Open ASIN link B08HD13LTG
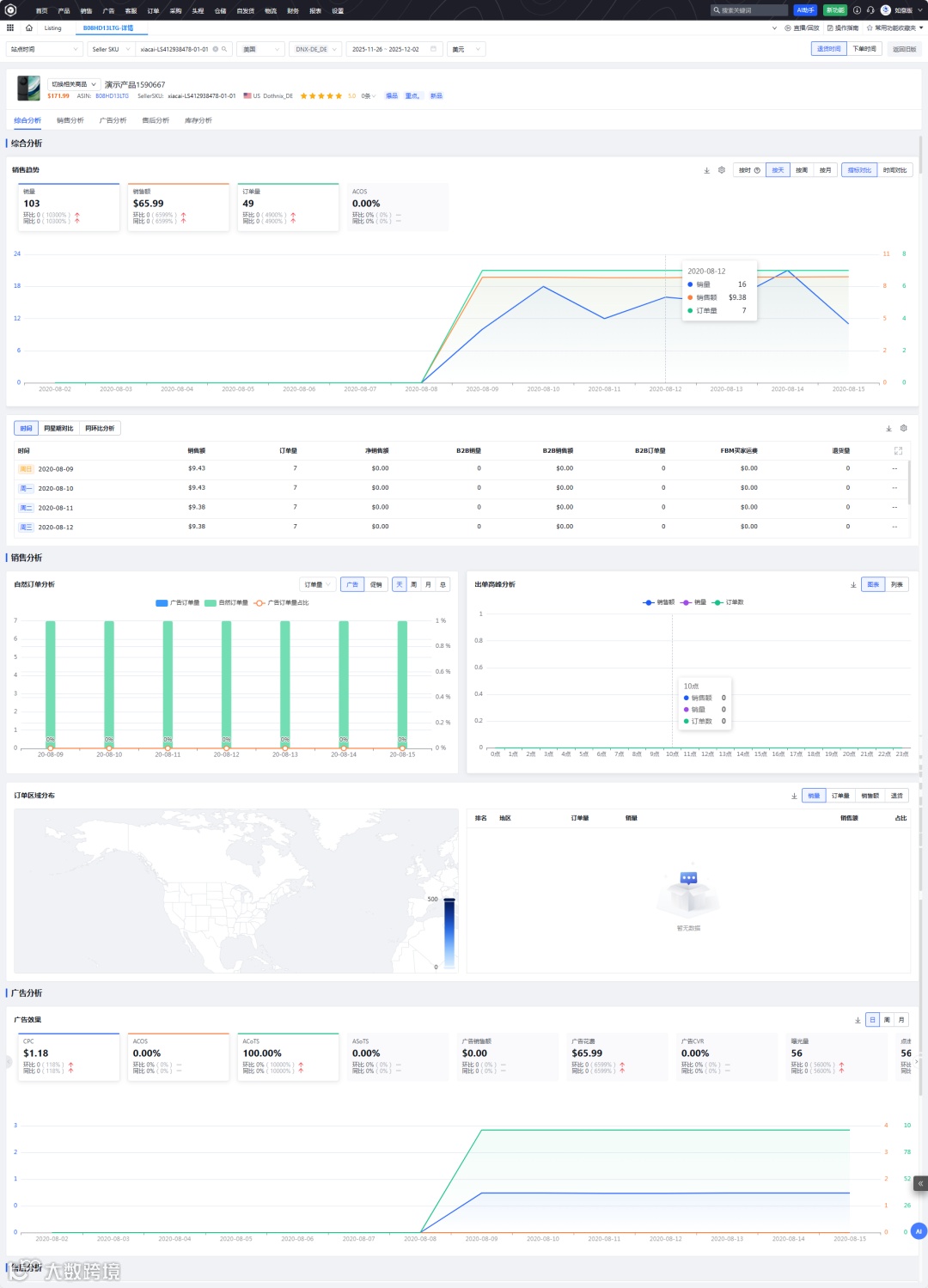This screenshot has height=1288, width=928. point(113,95)
